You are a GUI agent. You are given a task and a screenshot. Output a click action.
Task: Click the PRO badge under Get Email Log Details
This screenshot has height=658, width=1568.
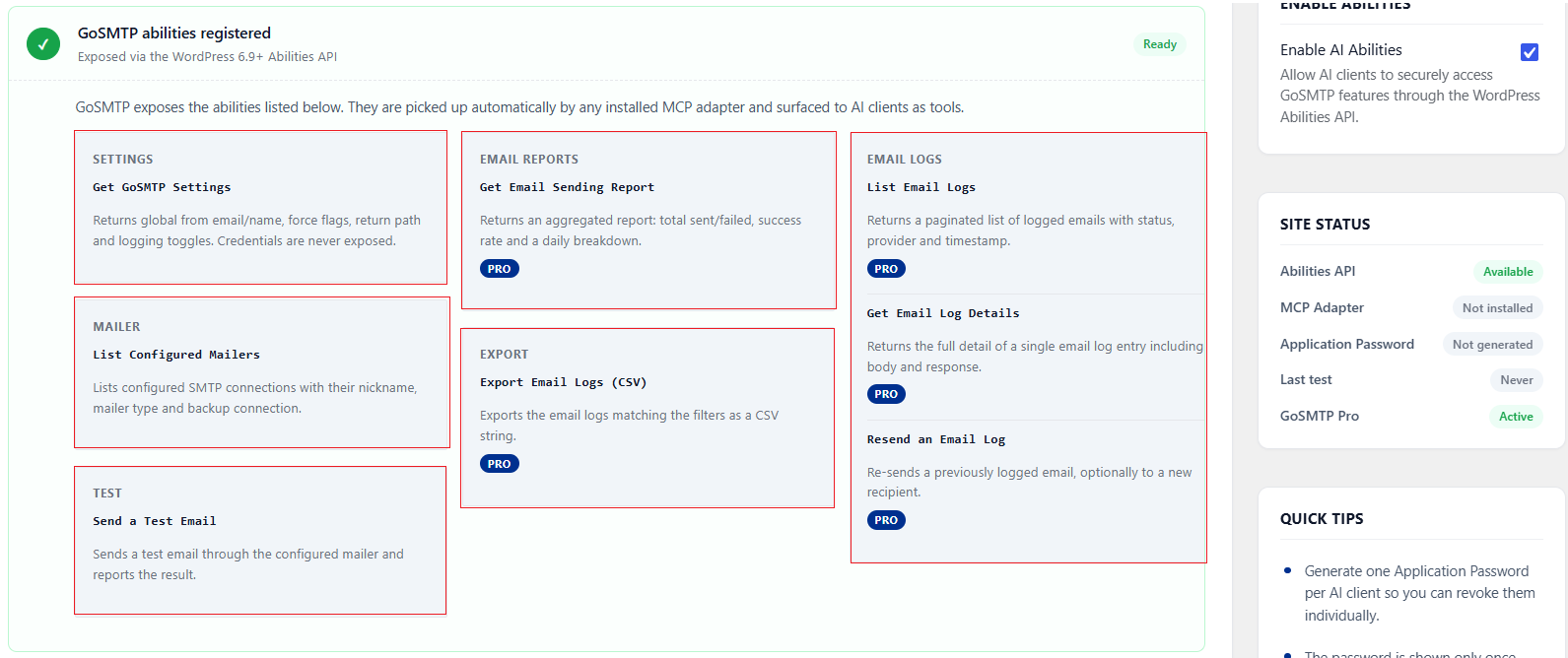pos(886,394)
